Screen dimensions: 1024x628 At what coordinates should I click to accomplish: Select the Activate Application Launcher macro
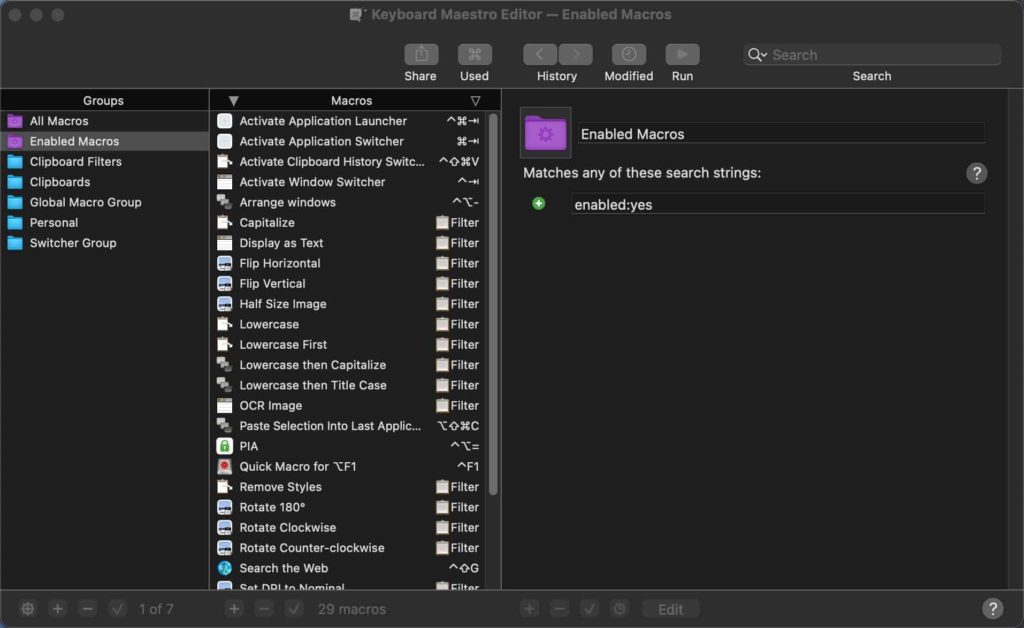349,121
